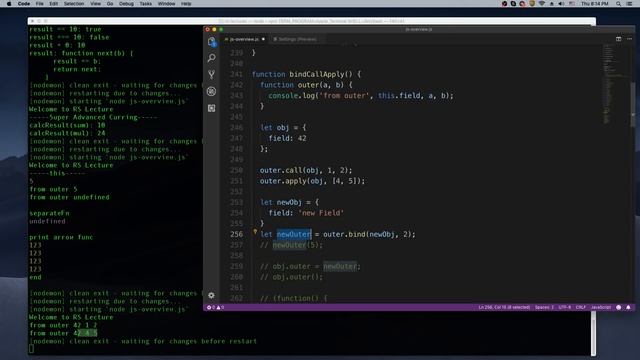
Task: Click 'function bindCallApply()' on line 241
Action: pos(307,74)
